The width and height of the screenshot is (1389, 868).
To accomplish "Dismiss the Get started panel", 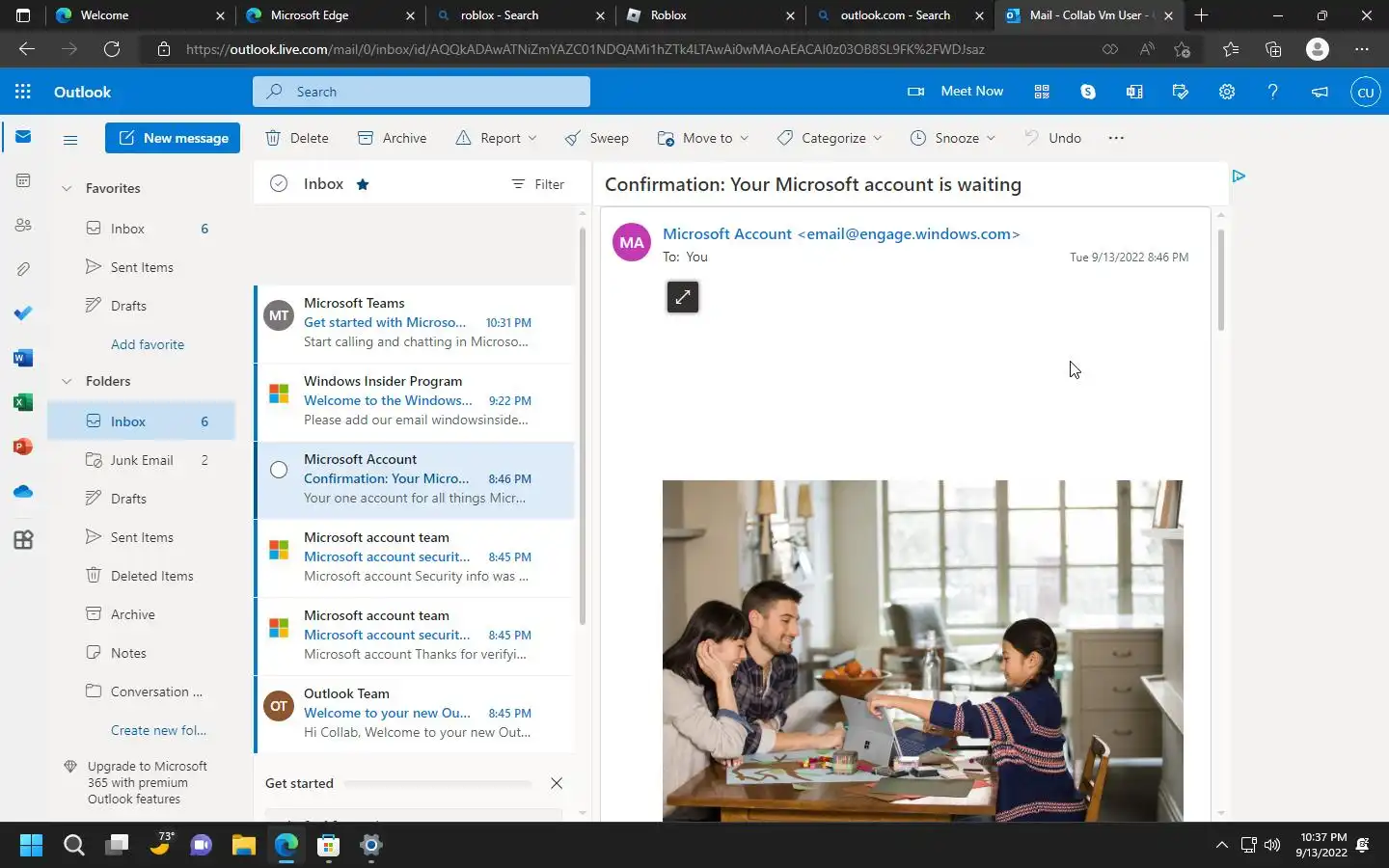I will [x=557, y=783].
